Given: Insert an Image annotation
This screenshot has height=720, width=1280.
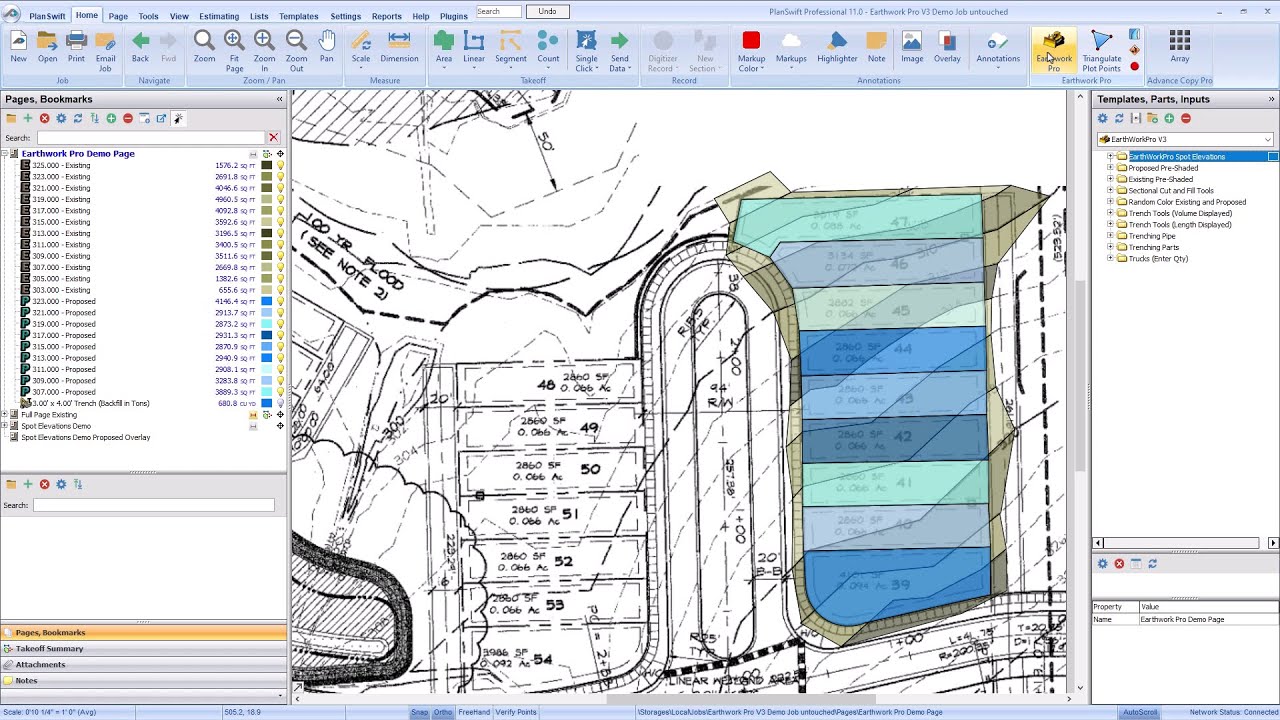Looking at the screenshot, I should pos(912,47).
